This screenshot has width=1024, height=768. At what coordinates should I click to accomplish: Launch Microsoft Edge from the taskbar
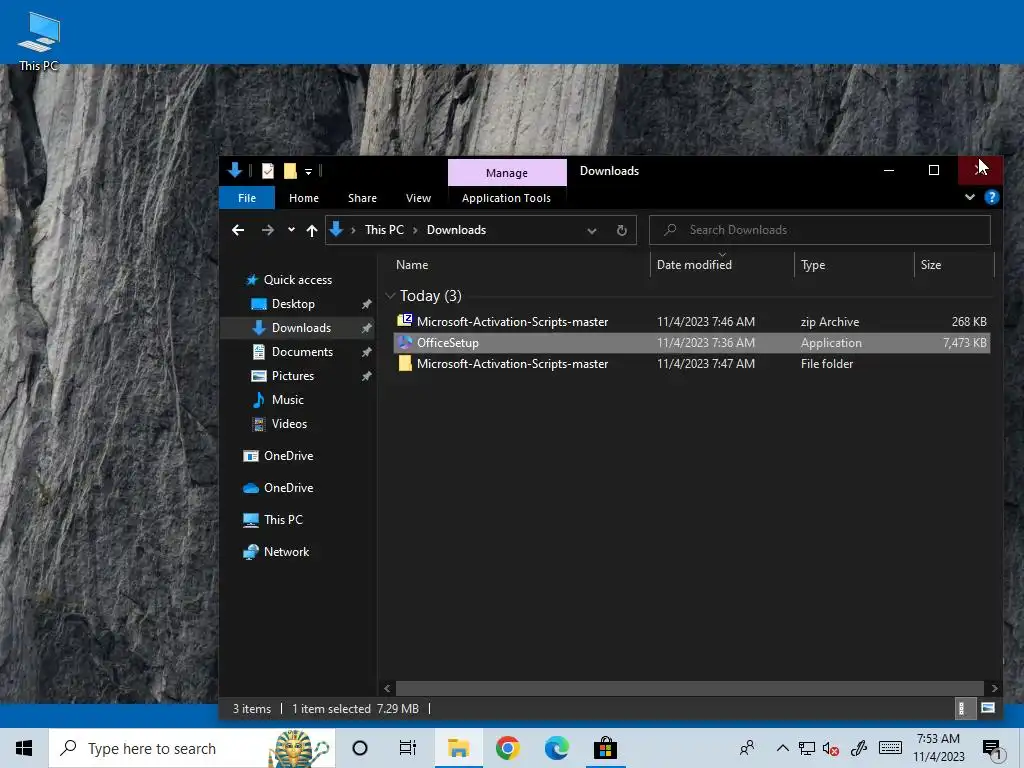tap(556, 748)
